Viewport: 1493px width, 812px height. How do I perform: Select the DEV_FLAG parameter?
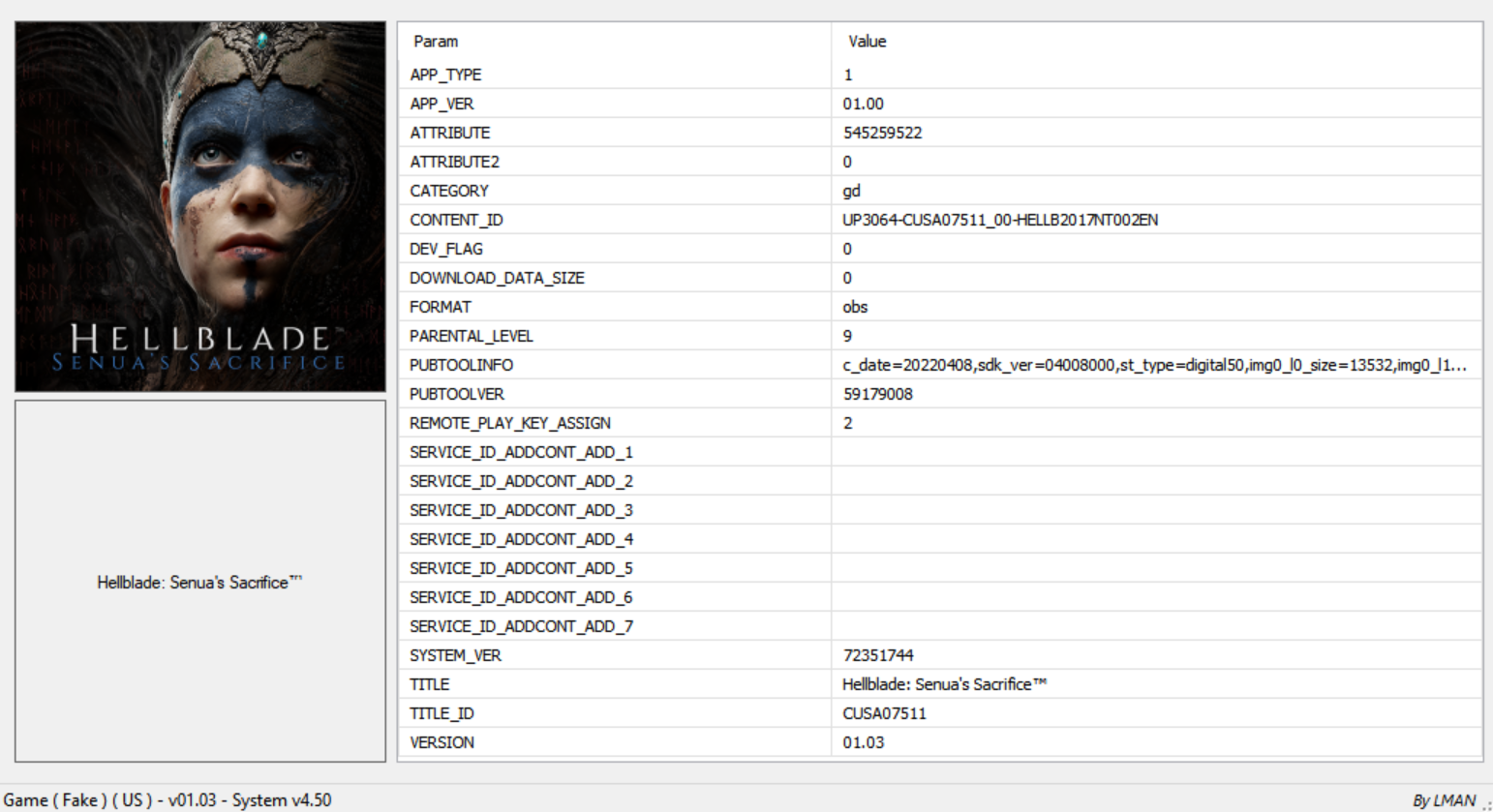tap(445, 249)
